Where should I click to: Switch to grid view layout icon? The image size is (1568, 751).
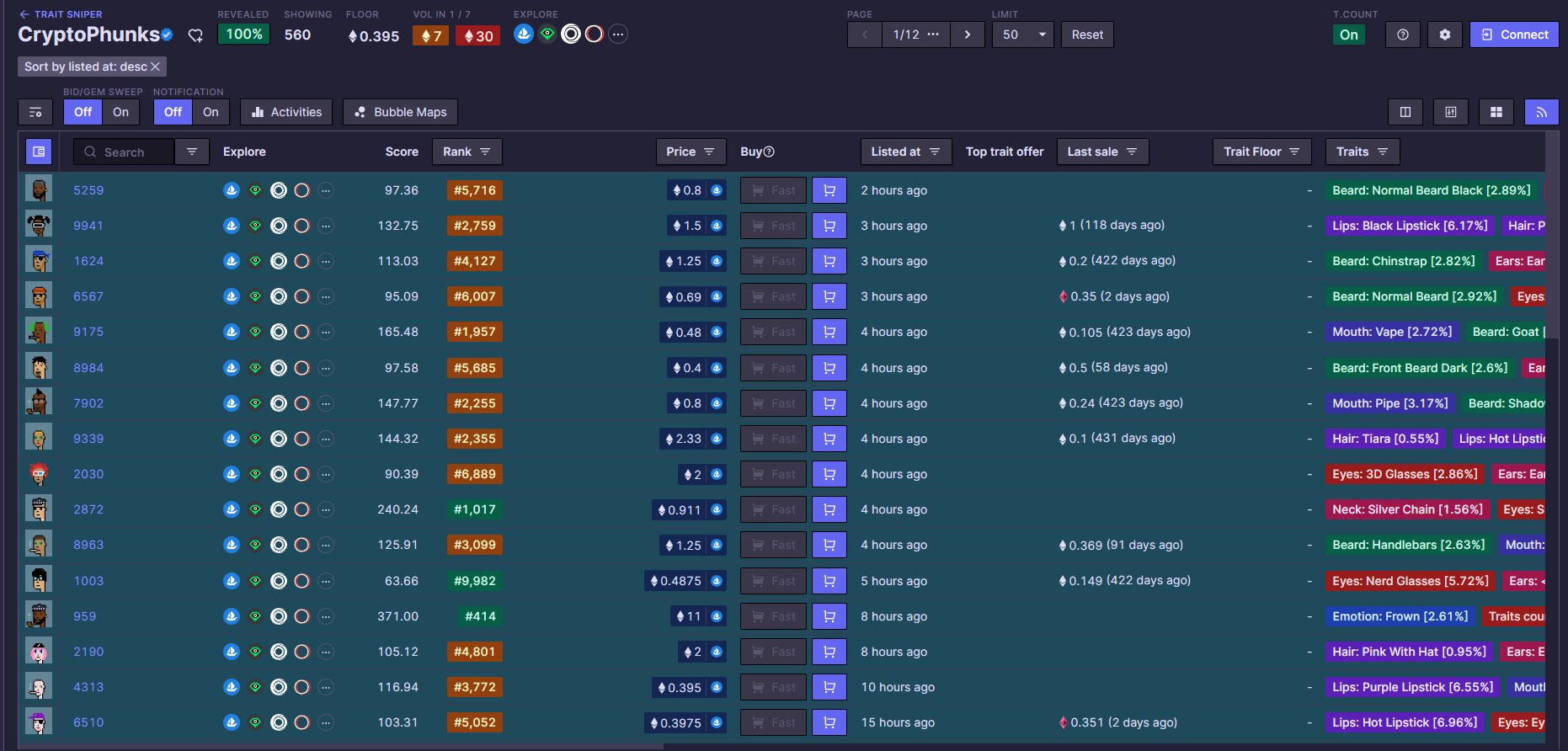(x=1496, y=112)
